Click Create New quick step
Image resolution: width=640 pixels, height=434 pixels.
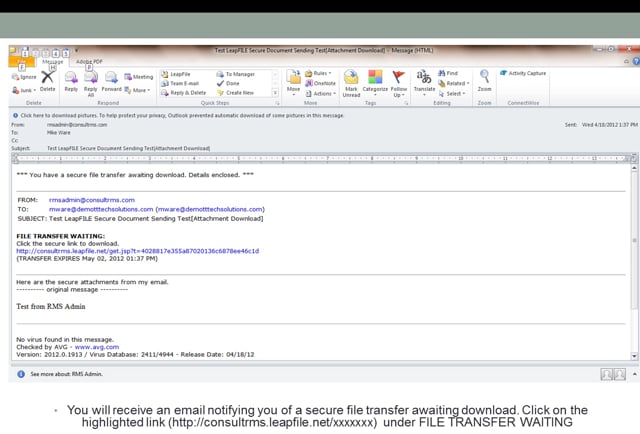pyautogui.click(x=236, y=93)
